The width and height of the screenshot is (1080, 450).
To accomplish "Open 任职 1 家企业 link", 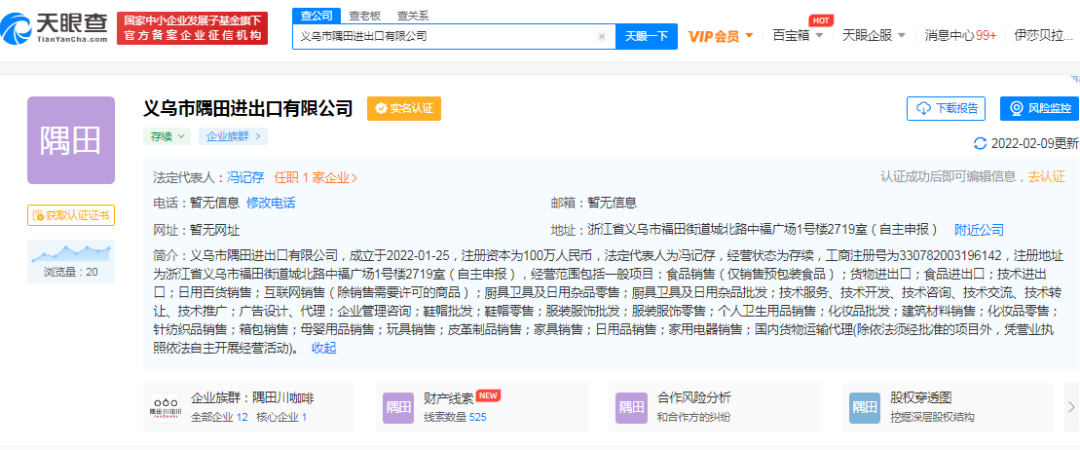I will coord(315,177).
